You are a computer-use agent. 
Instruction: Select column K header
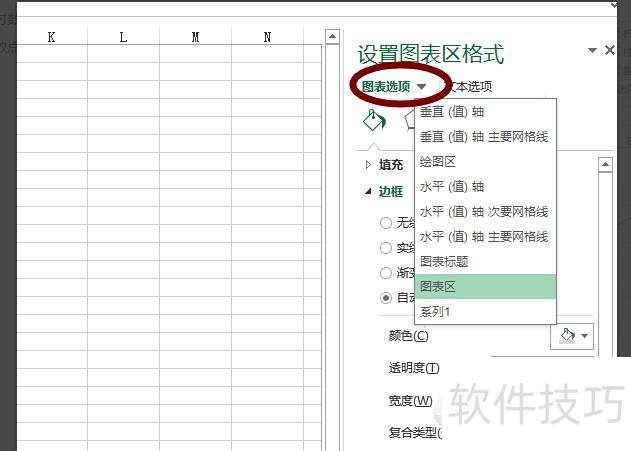click(x=52, y=37)
